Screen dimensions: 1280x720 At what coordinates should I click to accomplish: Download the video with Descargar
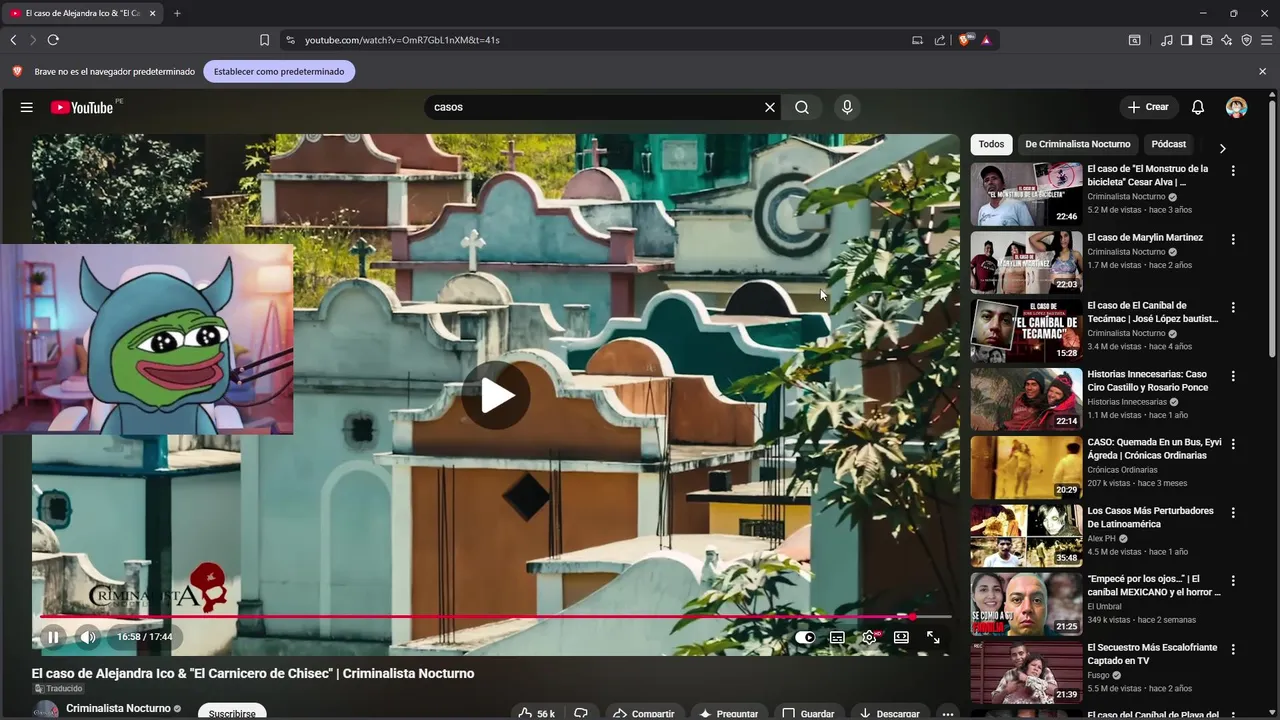click(889, 713)
